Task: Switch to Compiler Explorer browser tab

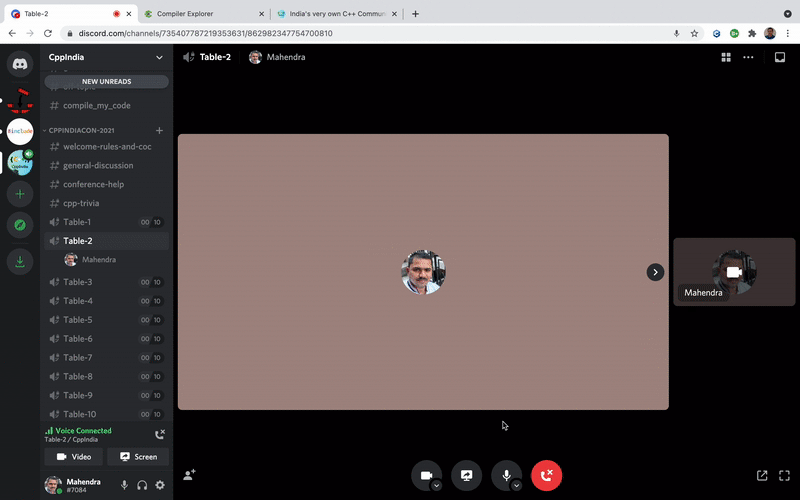Action: pyautogui.click(x=204, y=14)
